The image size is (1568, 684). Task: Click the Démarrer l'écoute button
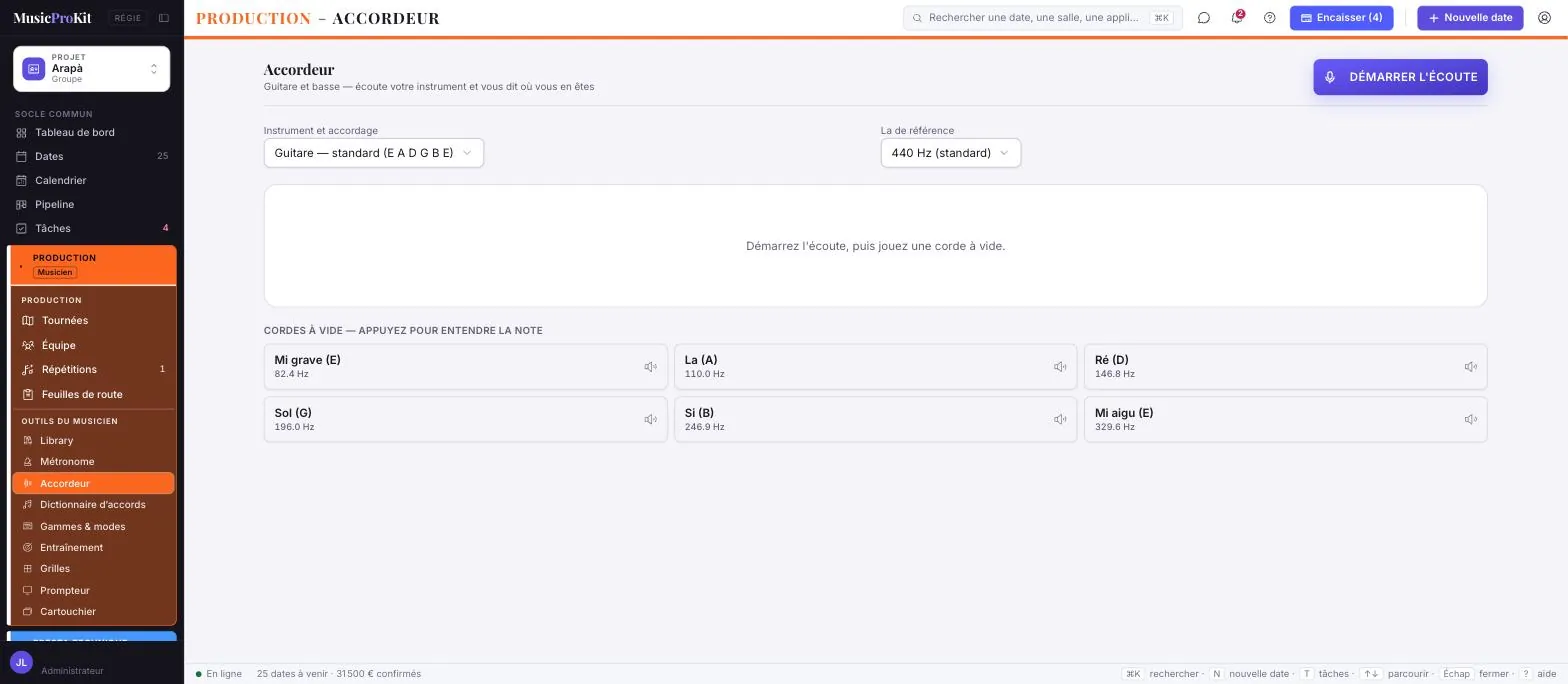pyautogui.click(x=1400, y=77)
